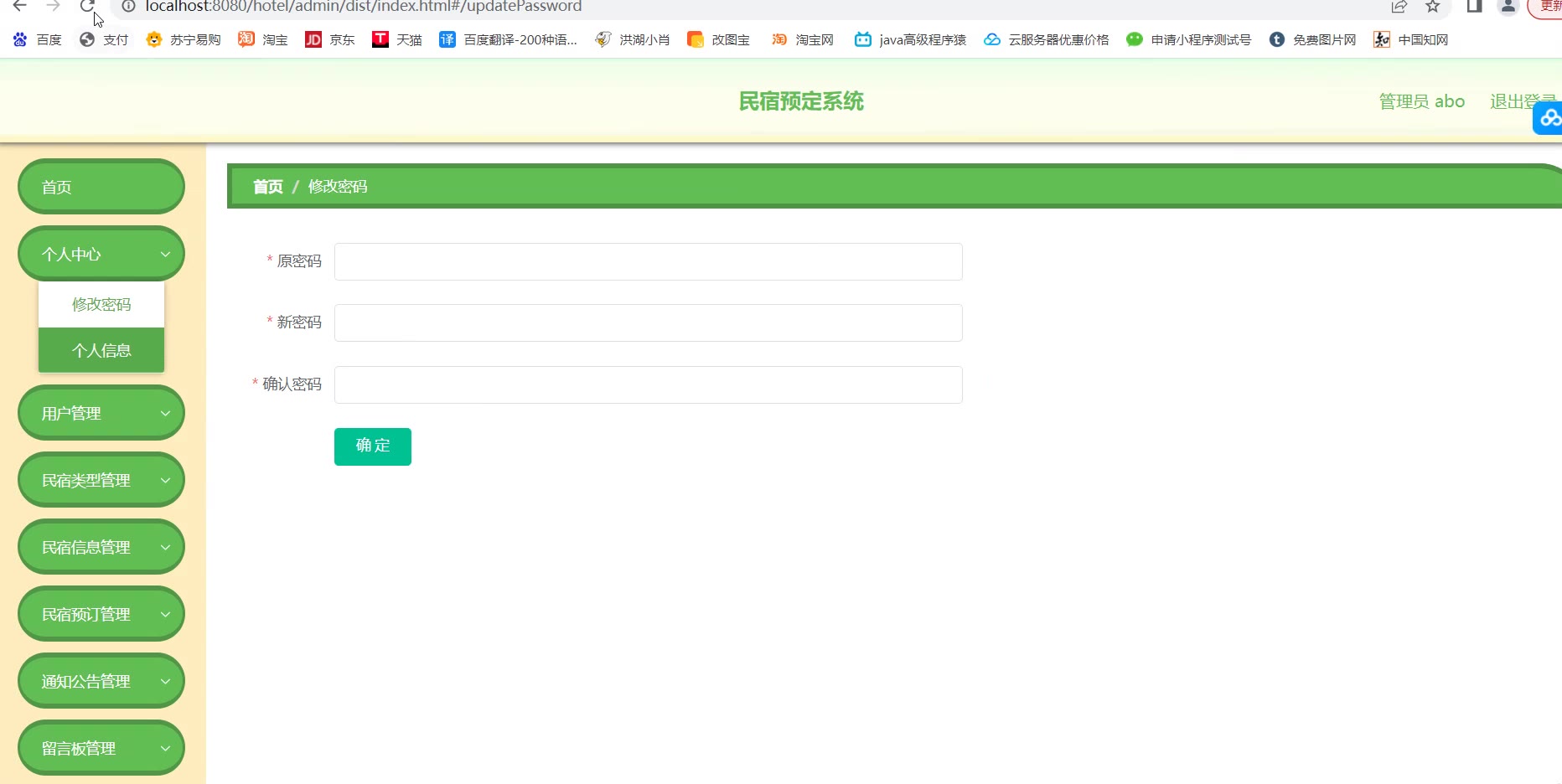Click the site info icon in address bar

(128, 6)
